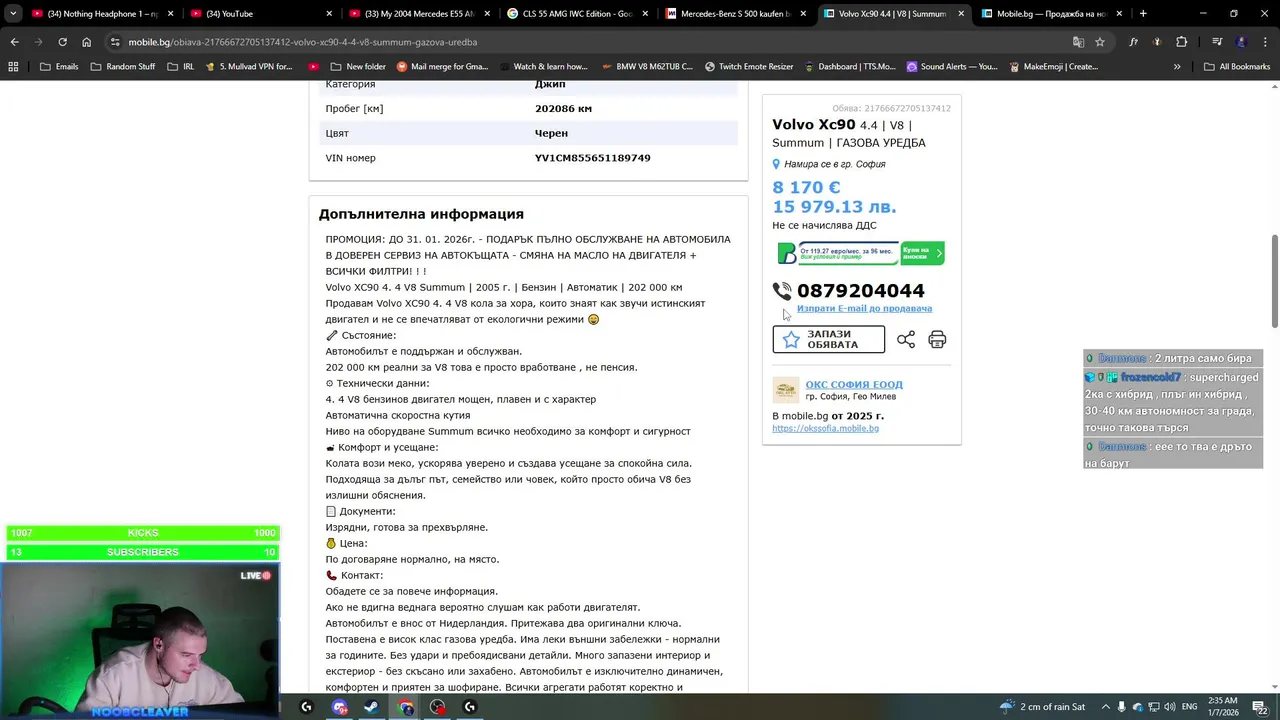Image resolution: width=1280 pixels, height=720 pixels.
Task: Open the Extensions puzzle menu
Action: (1182, 42)
